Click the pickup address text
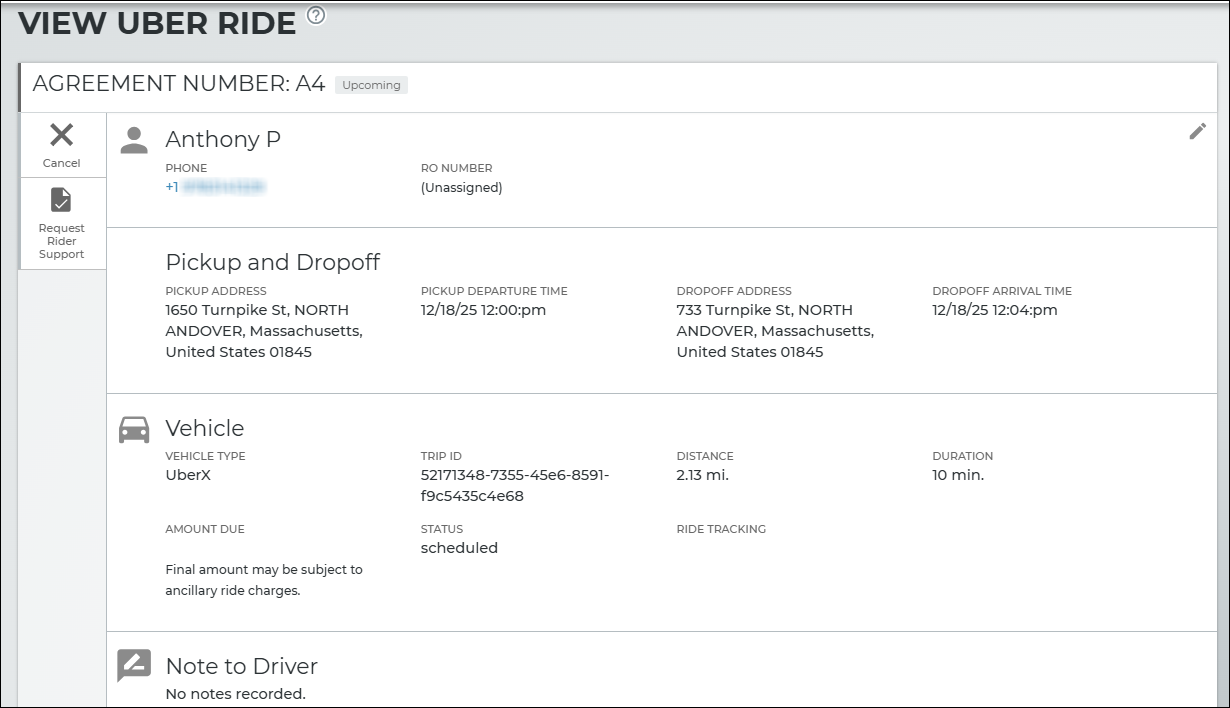The image size is (1230, 708). 263,331
